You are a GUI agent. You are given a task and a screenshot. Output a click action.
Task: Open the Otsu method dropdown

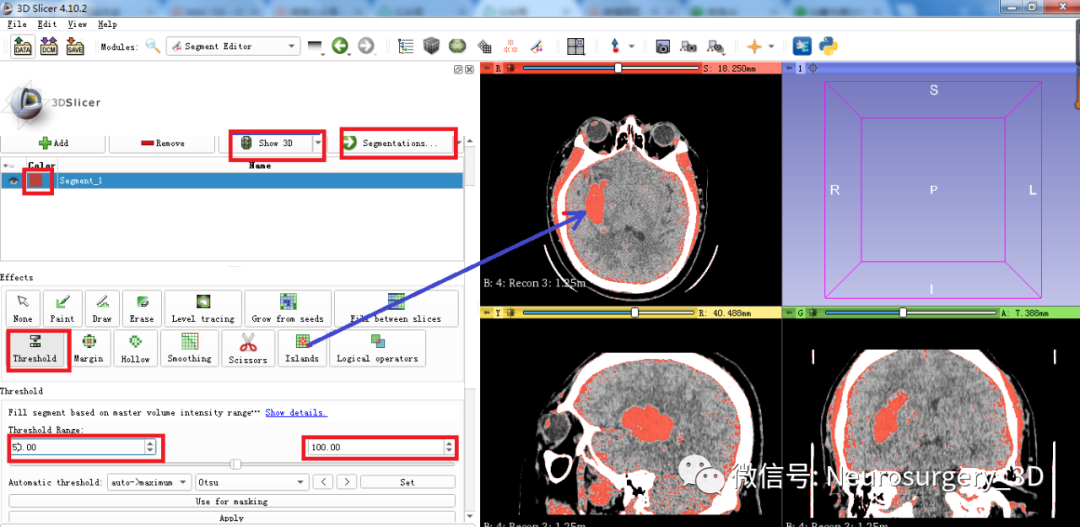click(x=252, y=482)
